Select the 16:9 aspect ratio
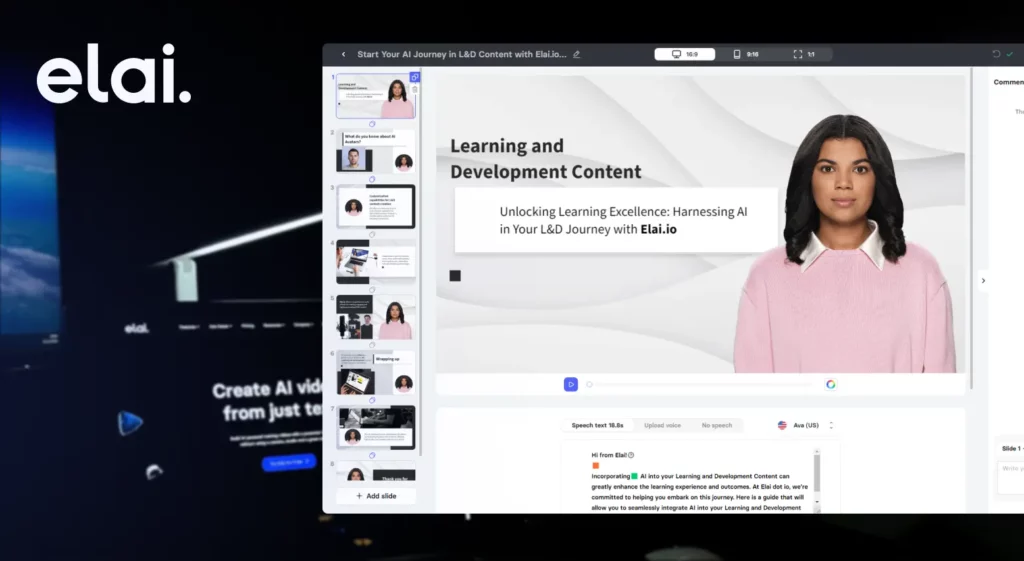Screen dimensions: 1024x561 pyautogui.click(x=684, y=54)
